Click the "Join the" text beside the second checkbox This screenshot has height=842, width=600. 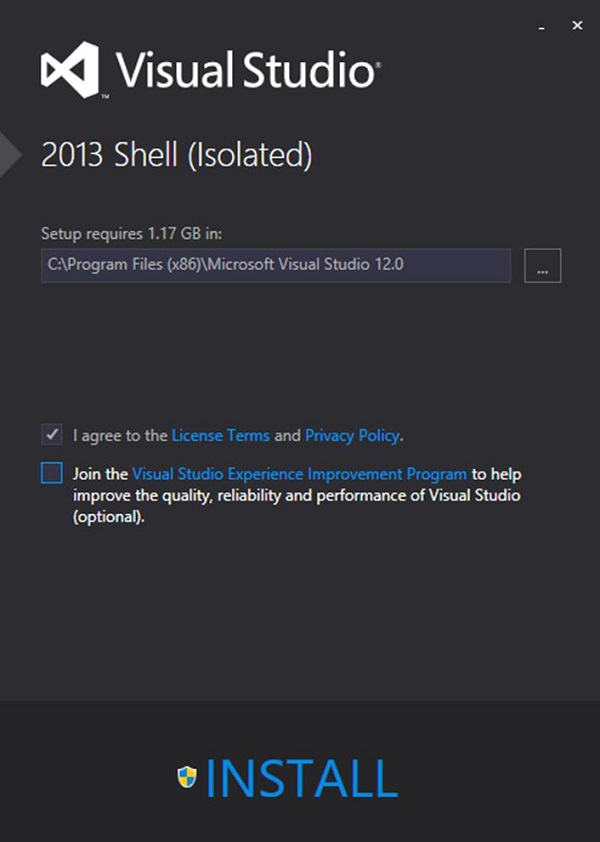[100, 474]
